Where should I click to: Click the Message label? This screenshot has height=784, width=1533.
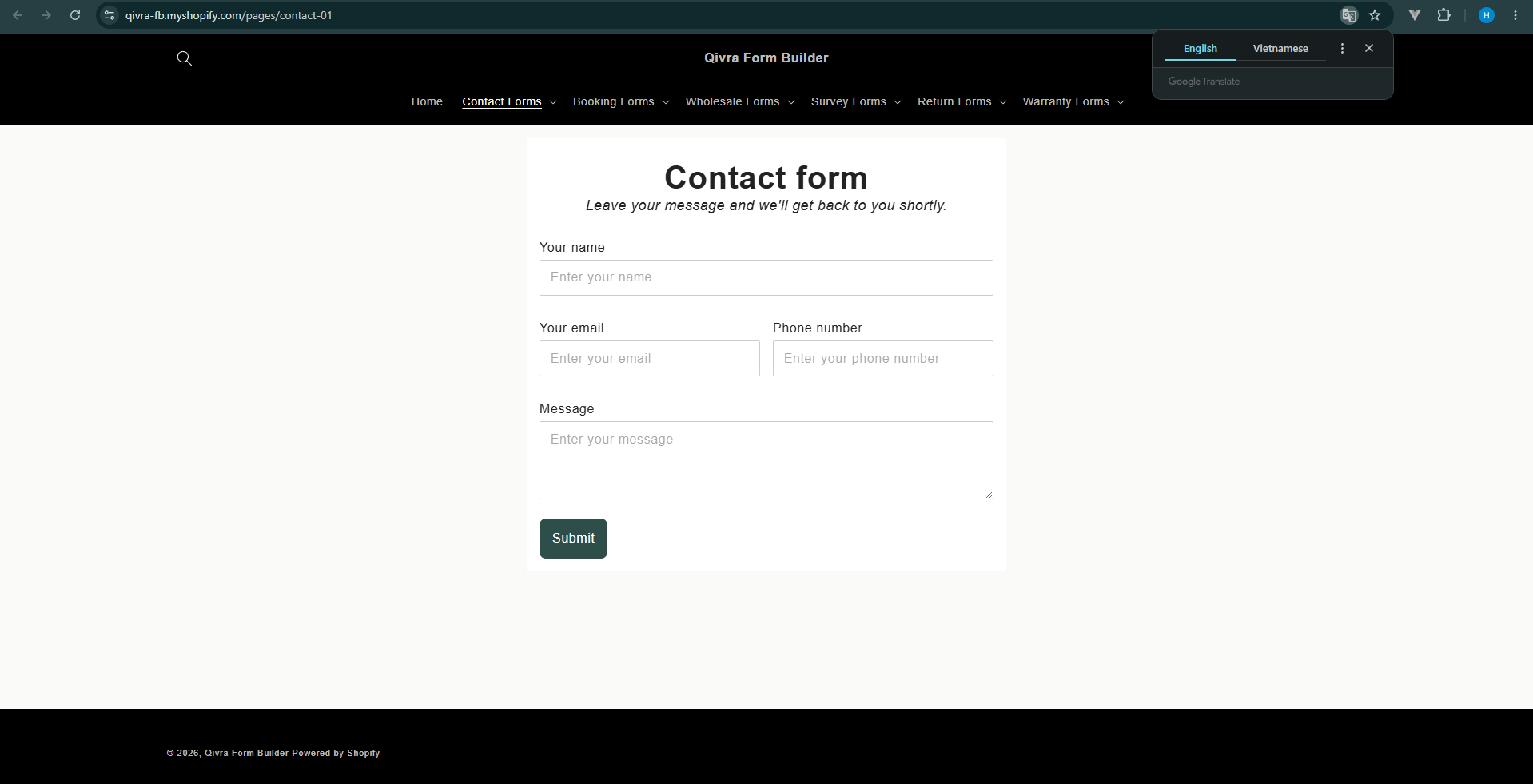(x=567, y=408)
